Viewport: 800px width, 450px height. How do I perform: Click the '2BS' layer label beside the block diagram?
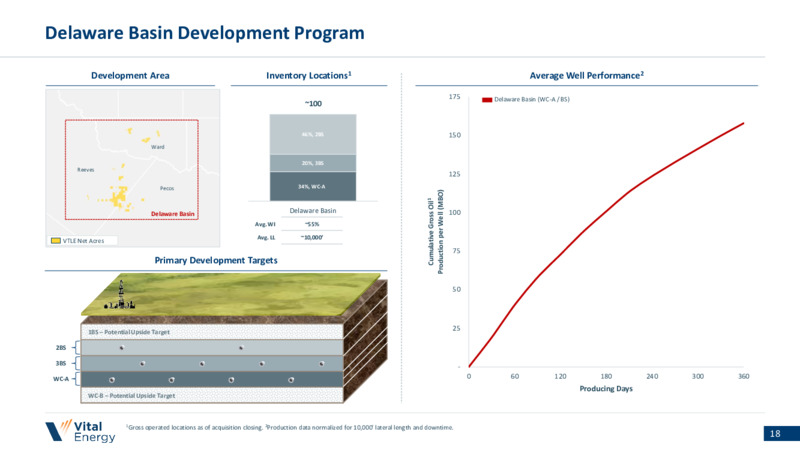point(61,347)
